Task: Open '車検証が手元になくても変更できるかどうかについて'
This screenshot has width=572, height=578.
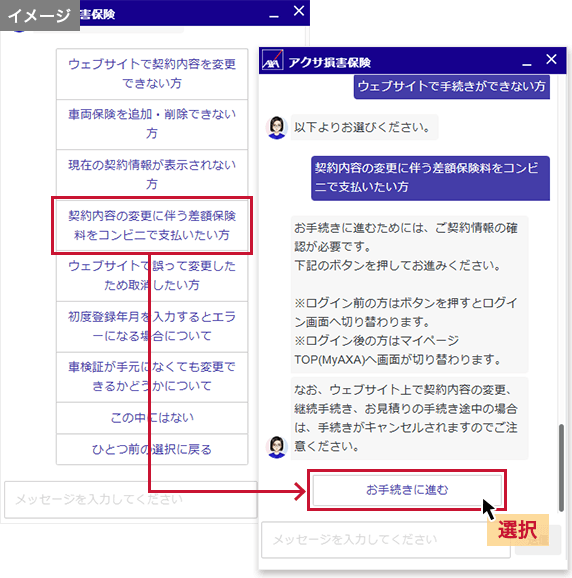Action: (x=152, y=377)
